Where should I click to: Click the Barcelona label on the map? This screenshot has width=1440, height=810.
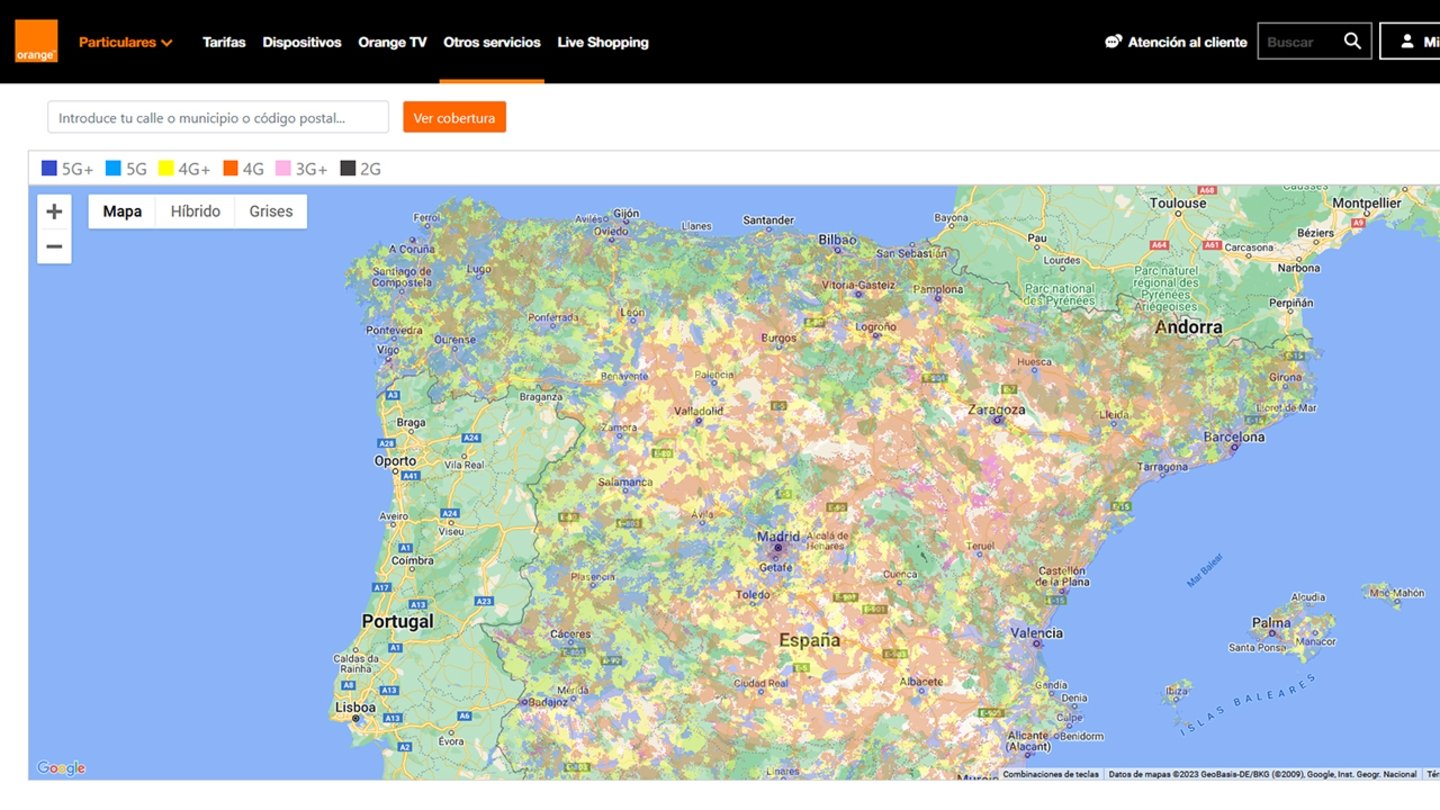pos(1234,437)
